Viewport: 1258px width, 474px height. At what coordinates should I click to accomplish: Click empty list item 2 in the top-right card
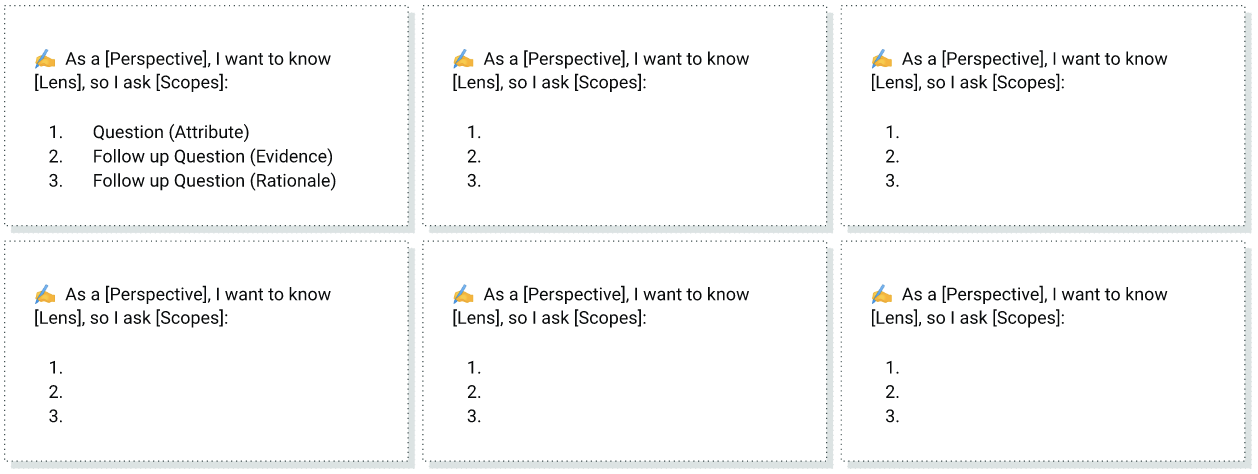click(893, 156)
